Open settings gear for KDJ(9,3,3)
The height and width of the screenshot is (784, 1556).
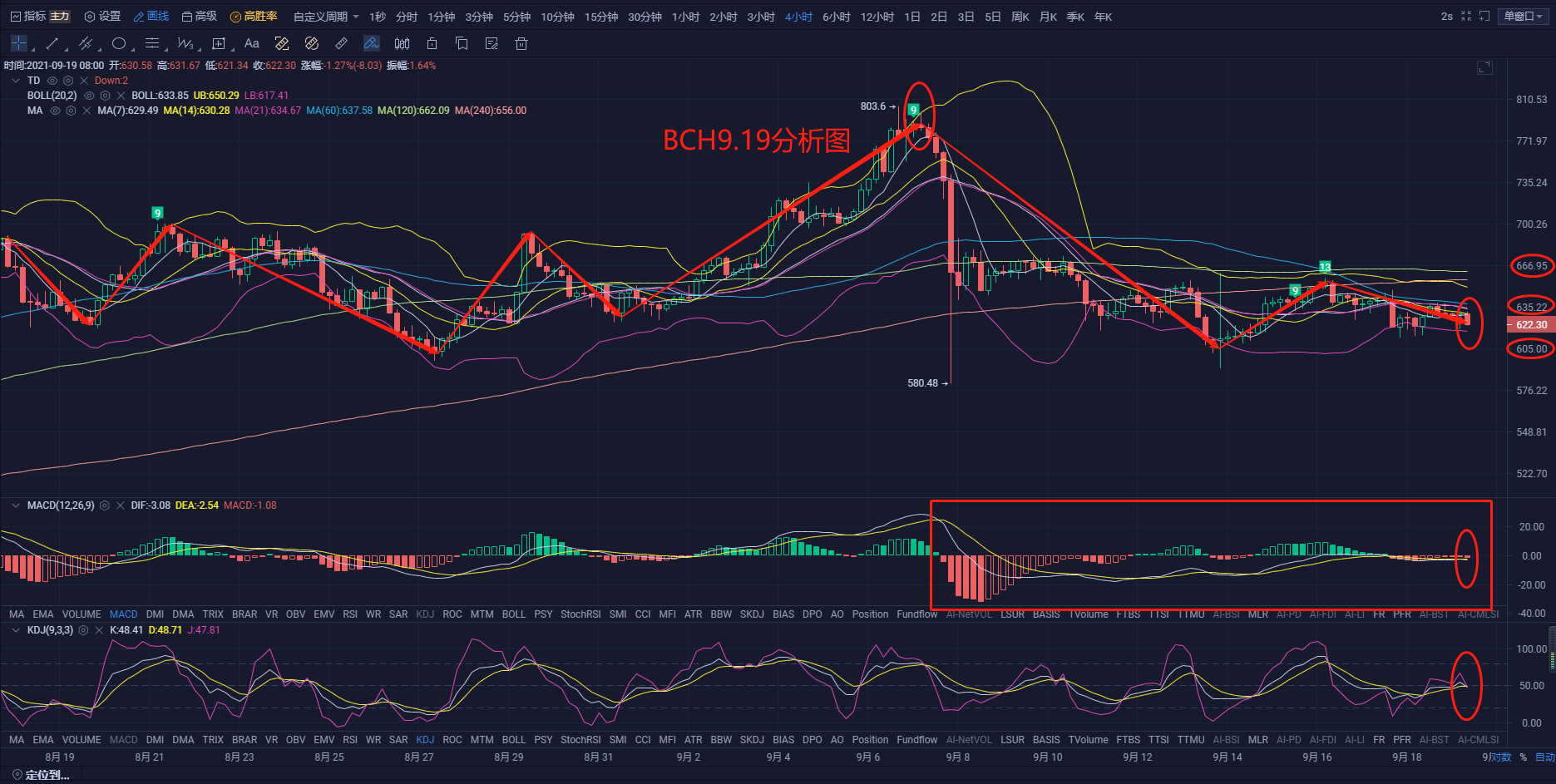coord(83,630)
